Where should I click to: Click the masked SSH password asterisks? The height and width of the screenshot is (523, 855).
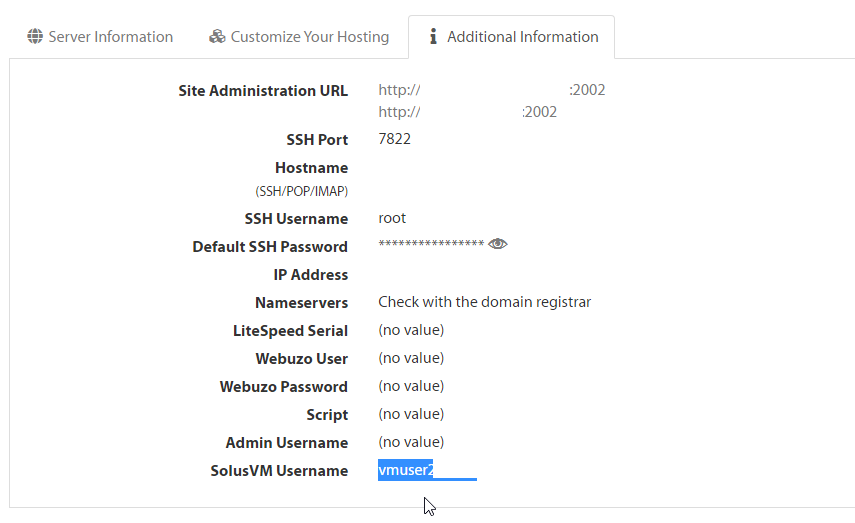(x=431, y=244)
